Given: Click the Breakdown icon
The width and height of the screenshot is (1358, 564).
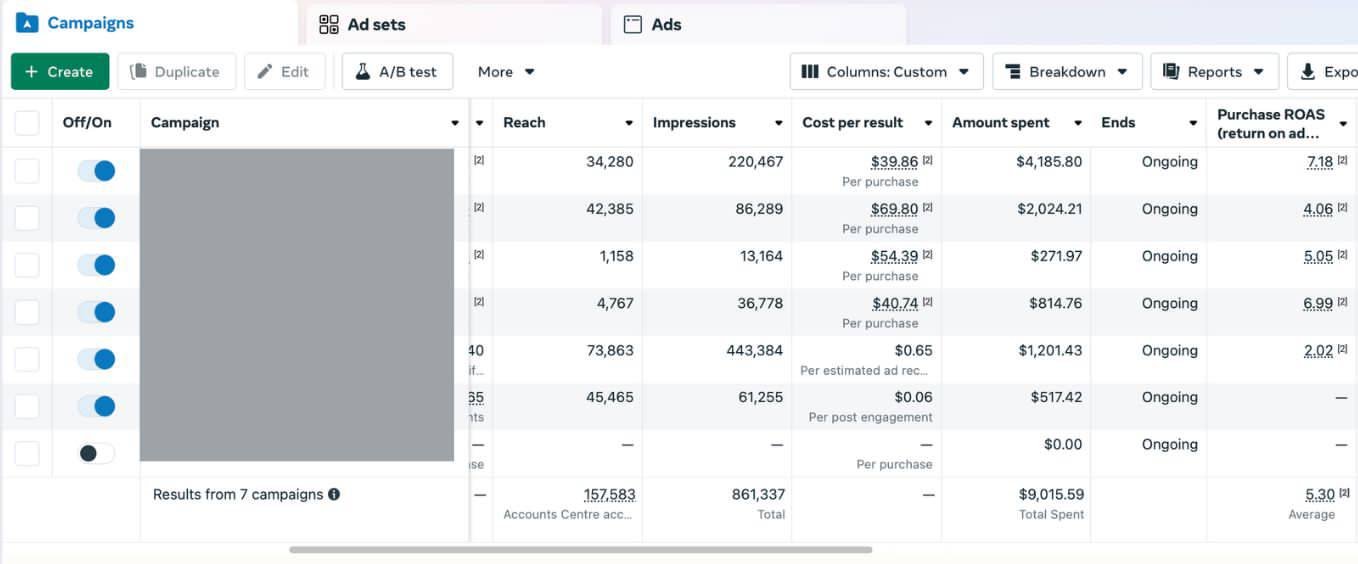Looking at the screenshot, I should [1013, 72].
